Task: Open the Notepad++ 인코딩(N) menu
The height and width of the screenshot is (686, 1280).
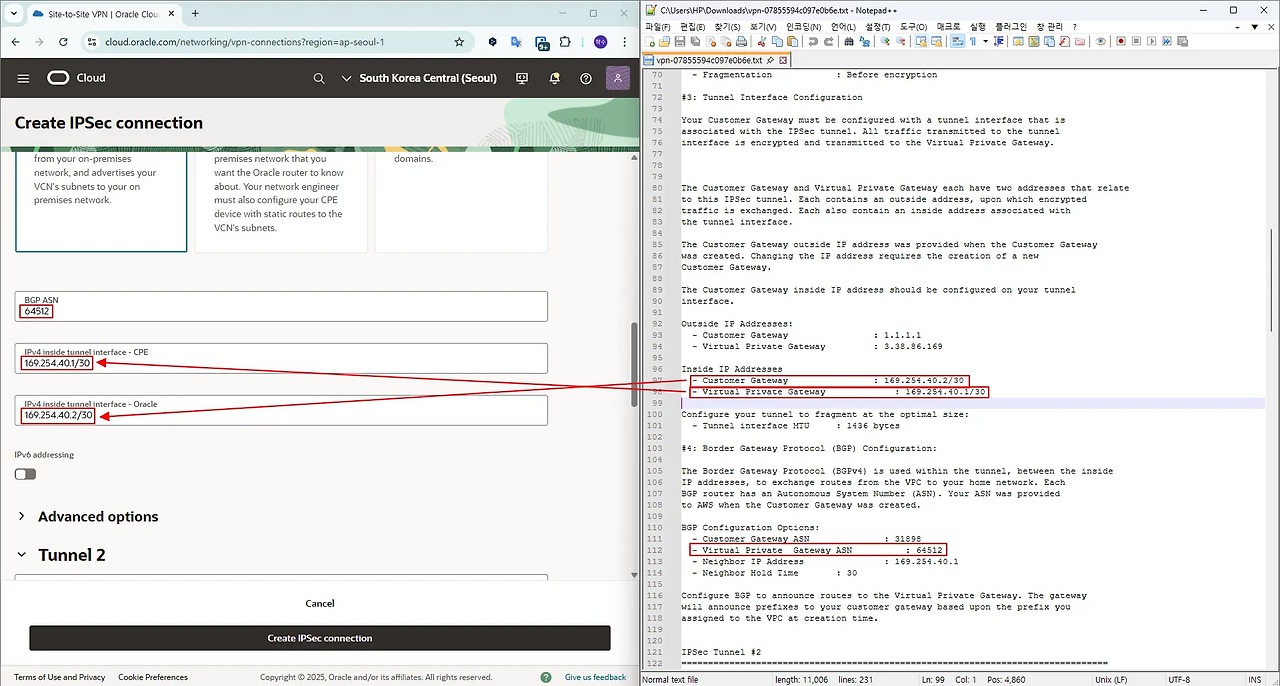Action: pos(804,27)
